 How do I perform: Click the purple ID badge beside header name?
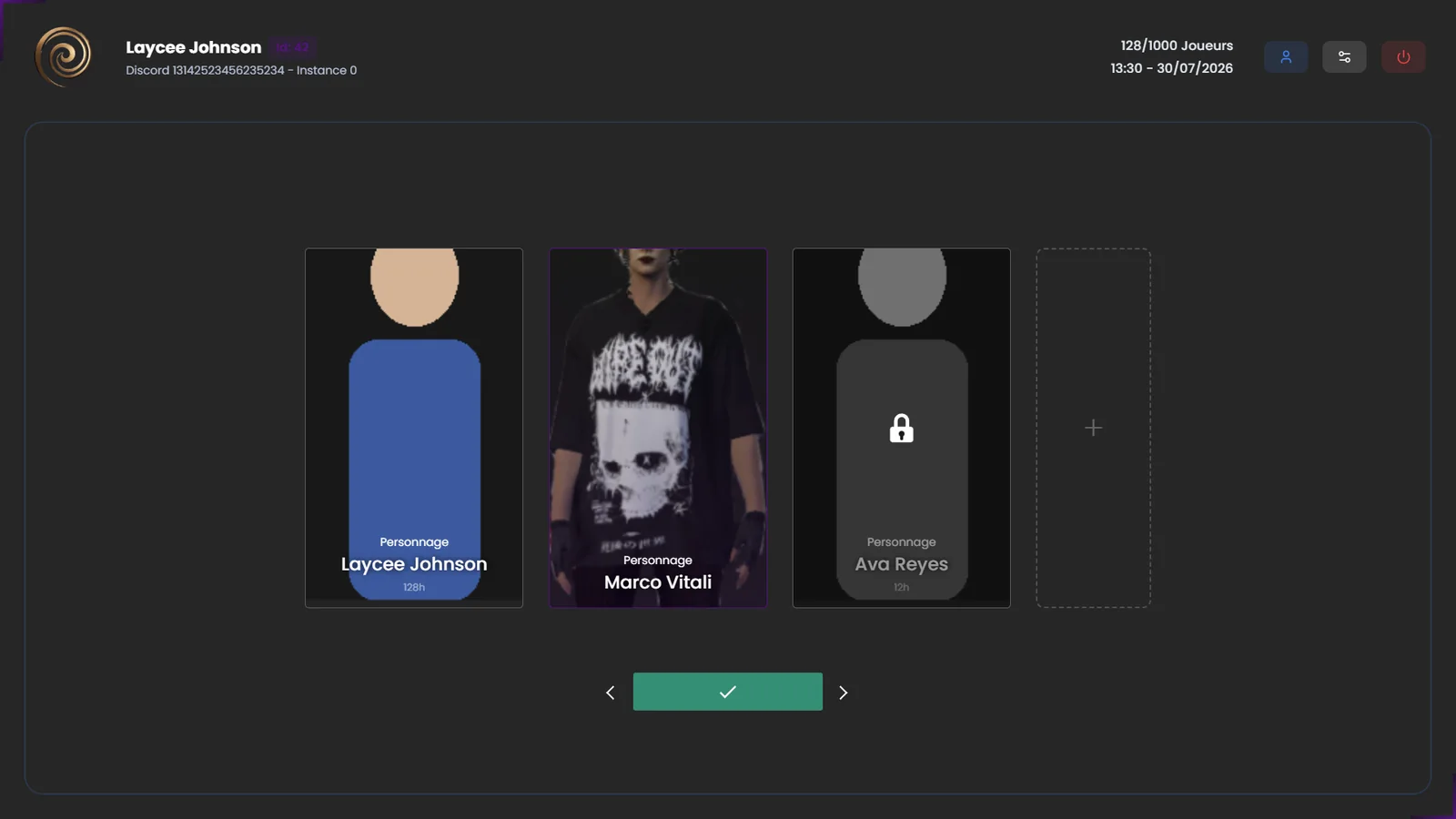point(293,47)
